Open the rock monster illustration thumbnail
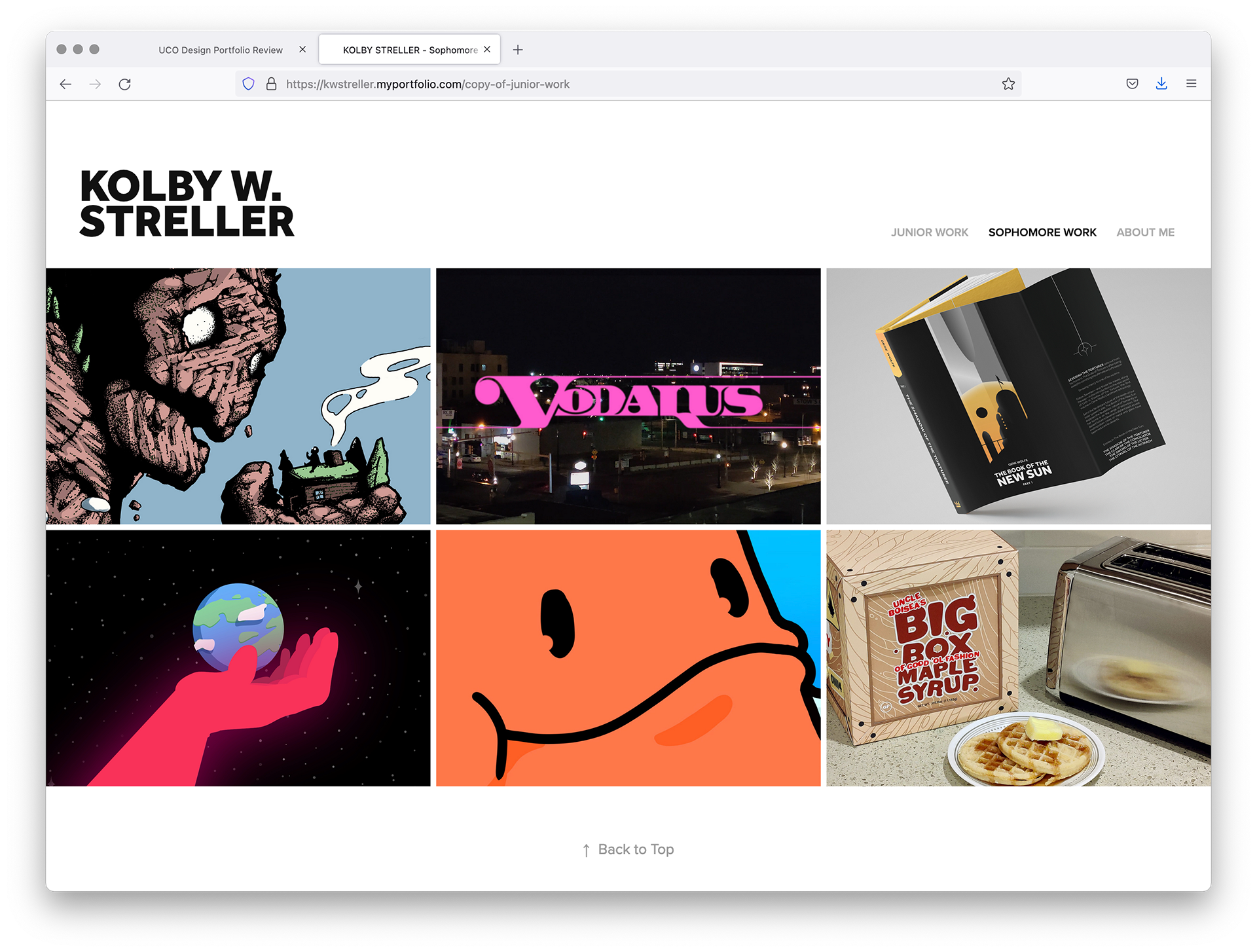Screen dimensions: 1257x952 [x=238, y=396]
